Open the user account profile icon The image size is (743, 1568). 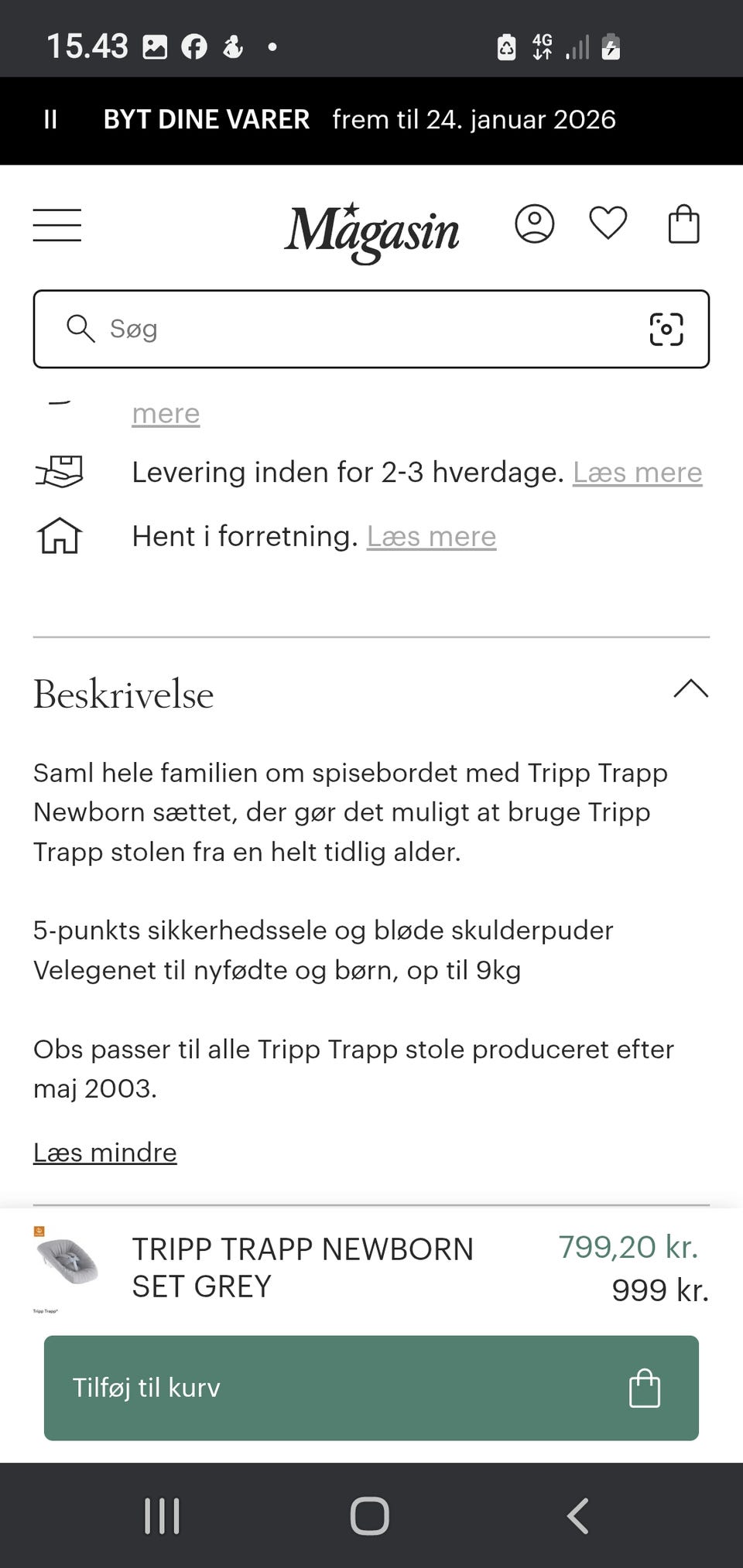(x=534, y=224)
